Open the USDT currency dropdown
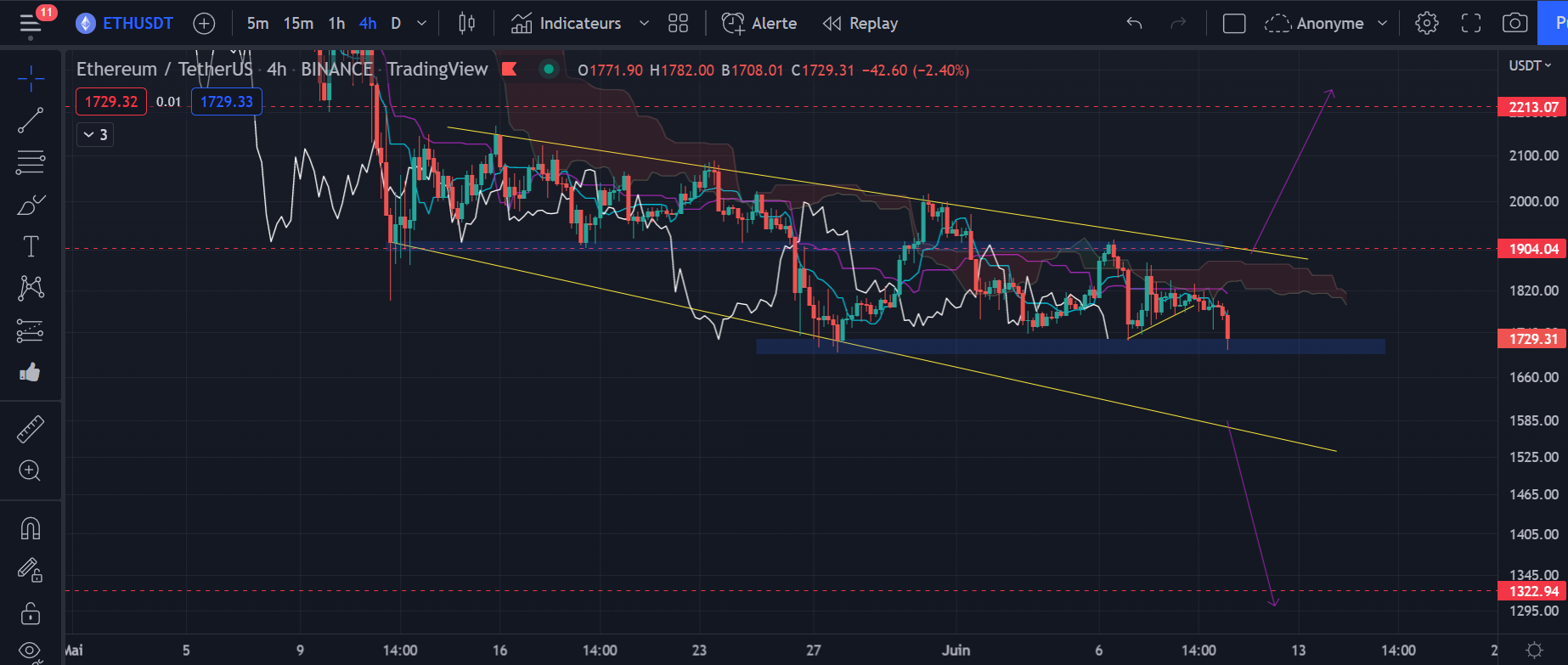The image size is (1568, 665). point(1530,65)
